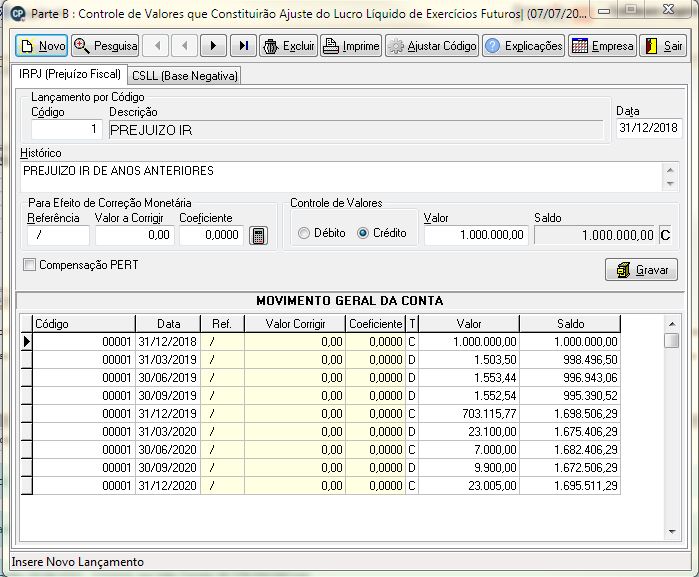Open Explicações help button

click(523, 46)
